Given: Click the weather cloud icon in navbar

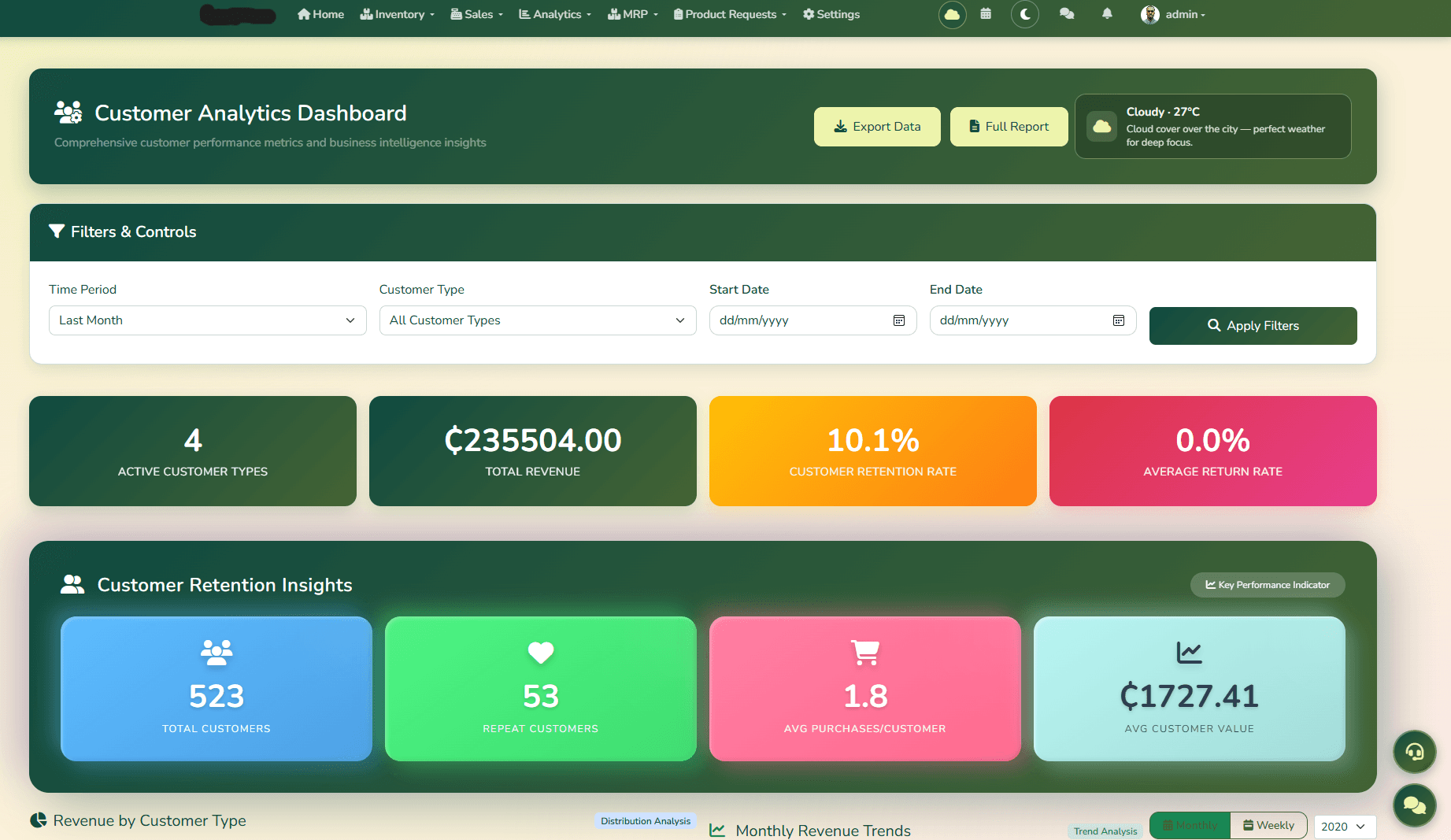Looking at the screenshot, I should pos(952,14).
